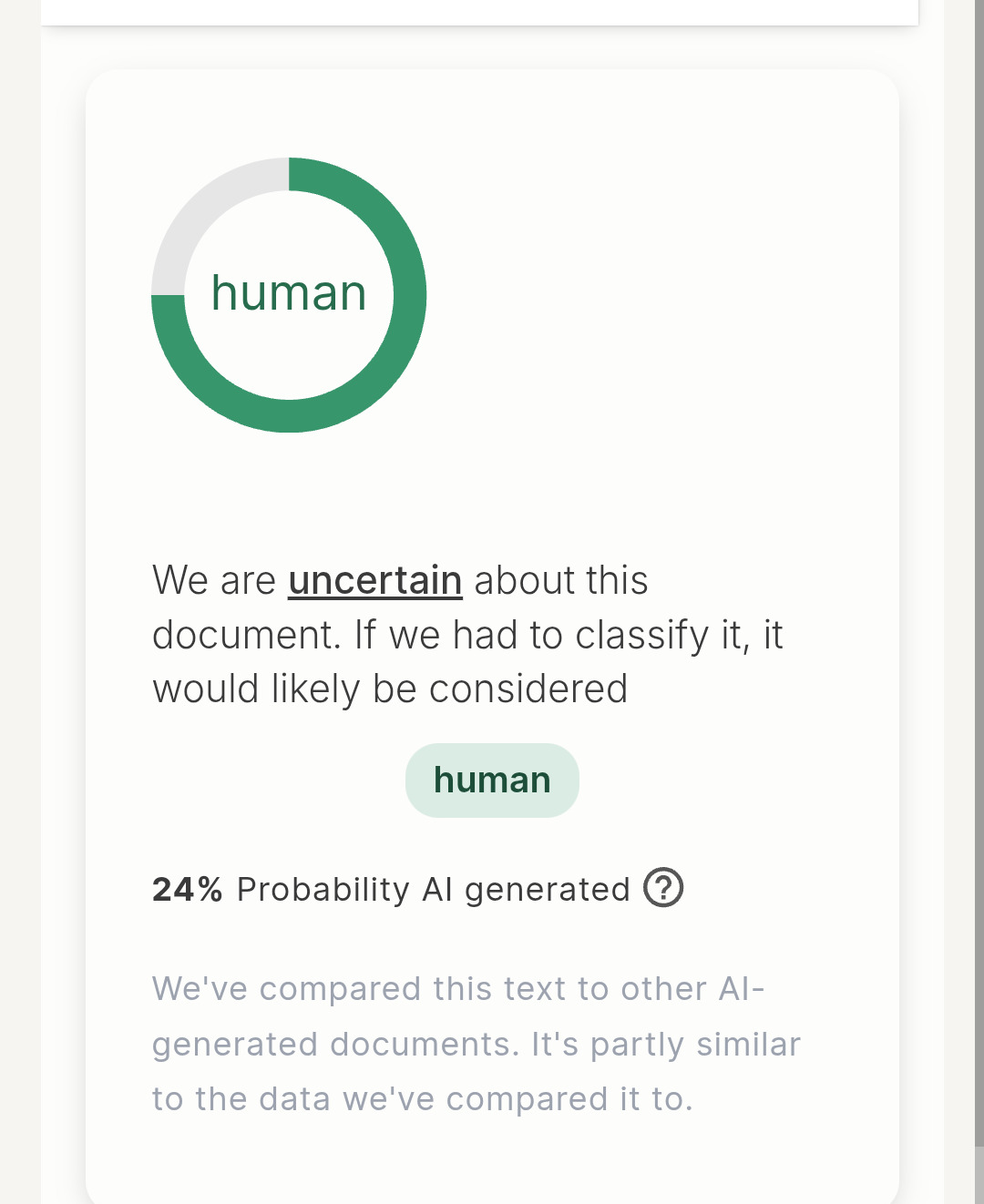
Task: Click the "Probability AI generated" label
Action: [x=433, y=890]
